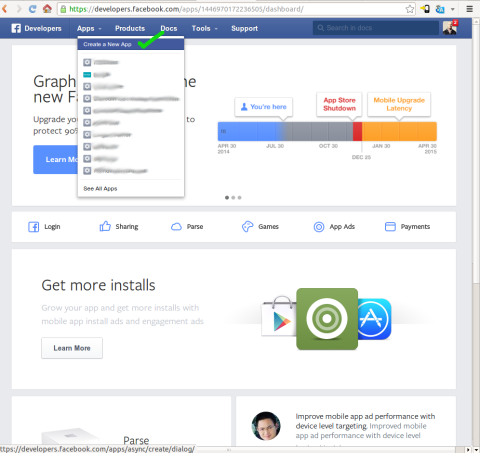
Task: Click the browser reload icon
Action: coord(32,9)
